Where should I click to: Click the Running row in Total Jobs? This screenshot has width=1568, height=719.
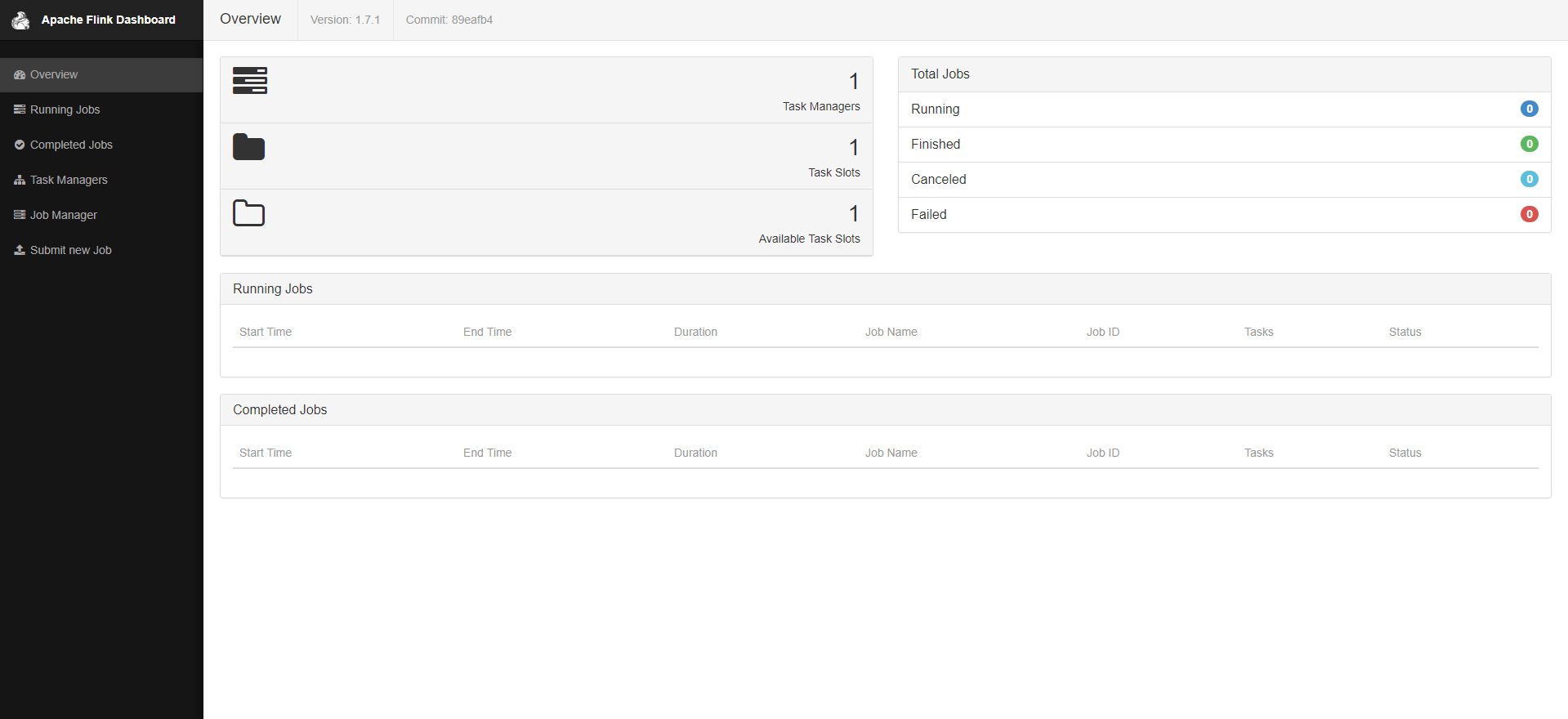(1224, 109)
